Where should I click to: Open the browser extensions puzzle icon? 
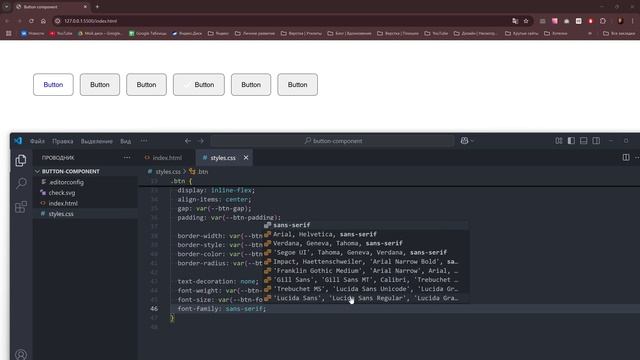pos(603,21)
